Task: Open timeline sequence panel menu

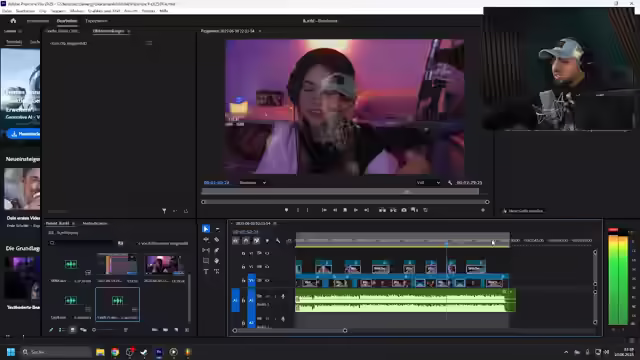Action: [x=275, y=223]
